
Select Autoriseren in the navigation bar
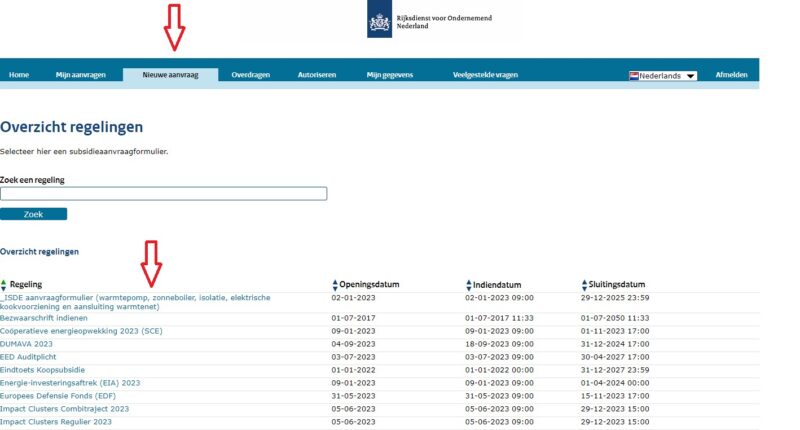[317, 75]
